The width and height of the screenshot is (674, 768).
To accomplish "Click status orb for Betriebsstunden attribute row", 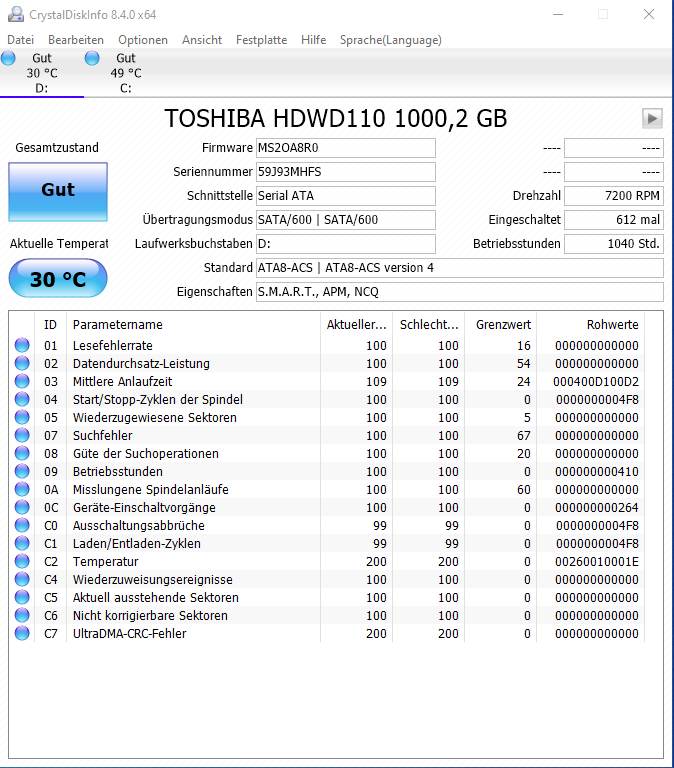I will 22,471.
